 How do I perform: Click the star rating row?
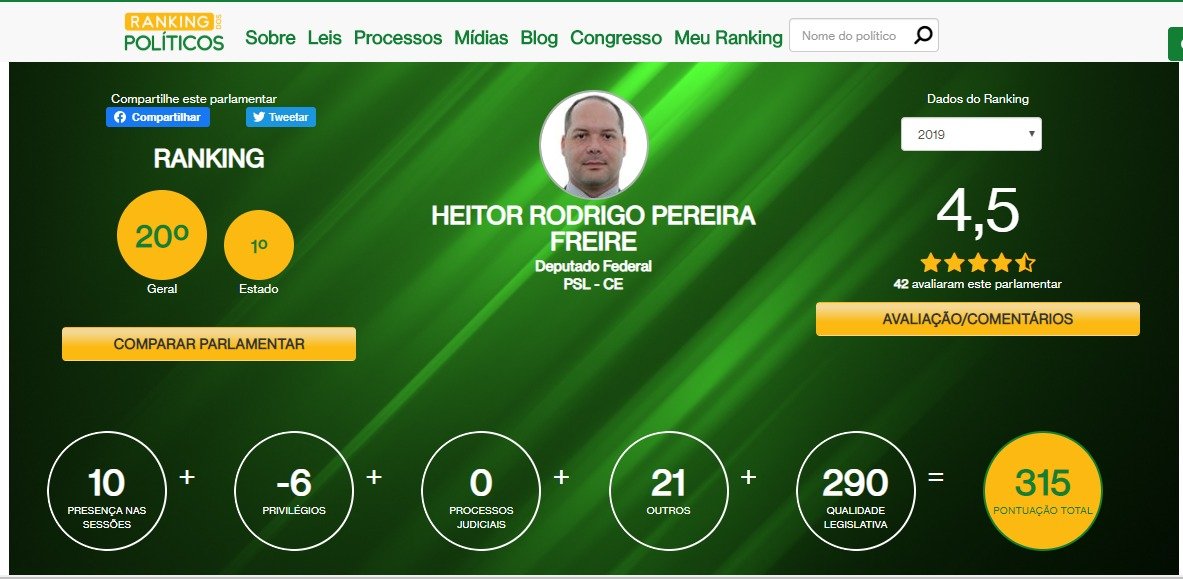(x=977, y=263)
